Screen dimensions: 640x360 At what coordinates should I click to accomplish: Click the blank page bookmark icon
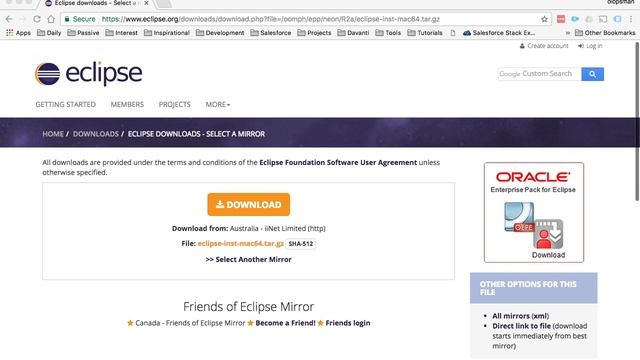coord(453,33)
